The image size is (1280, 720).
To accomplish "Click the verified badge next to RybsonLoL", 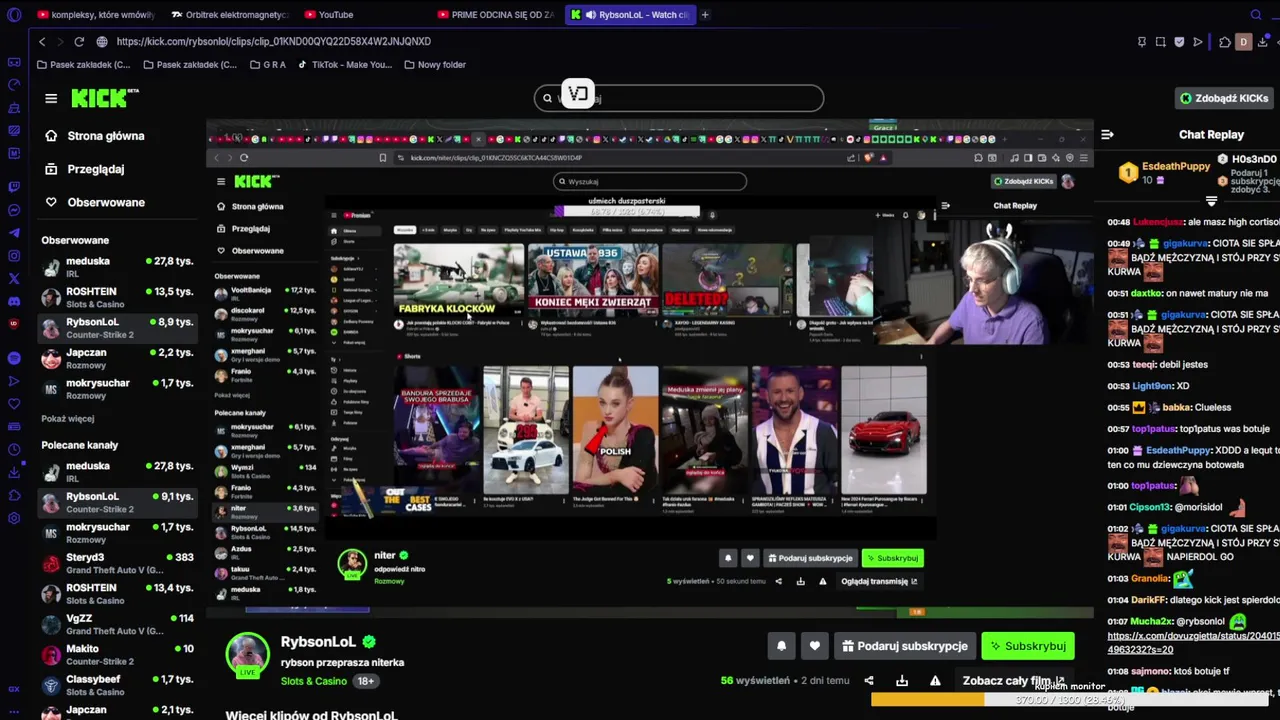I will click(369, 642).
